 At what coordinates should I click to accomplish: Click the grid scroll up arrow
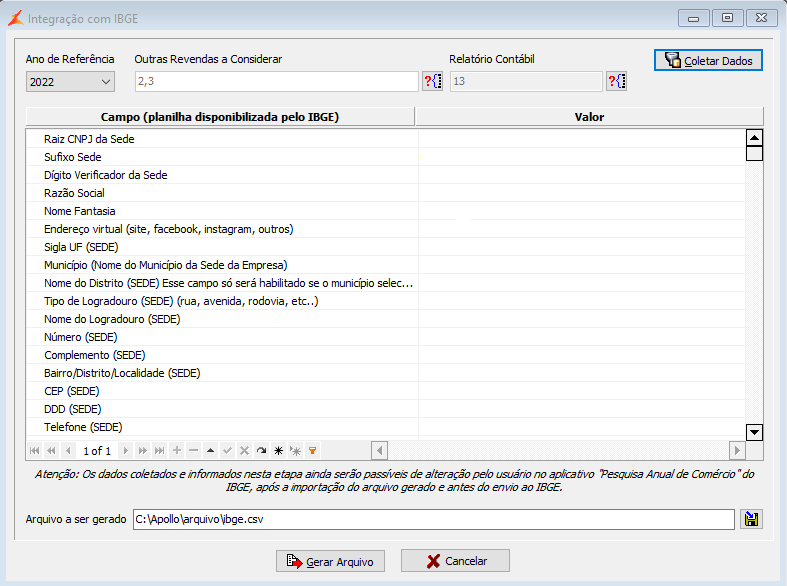[754, 137]
